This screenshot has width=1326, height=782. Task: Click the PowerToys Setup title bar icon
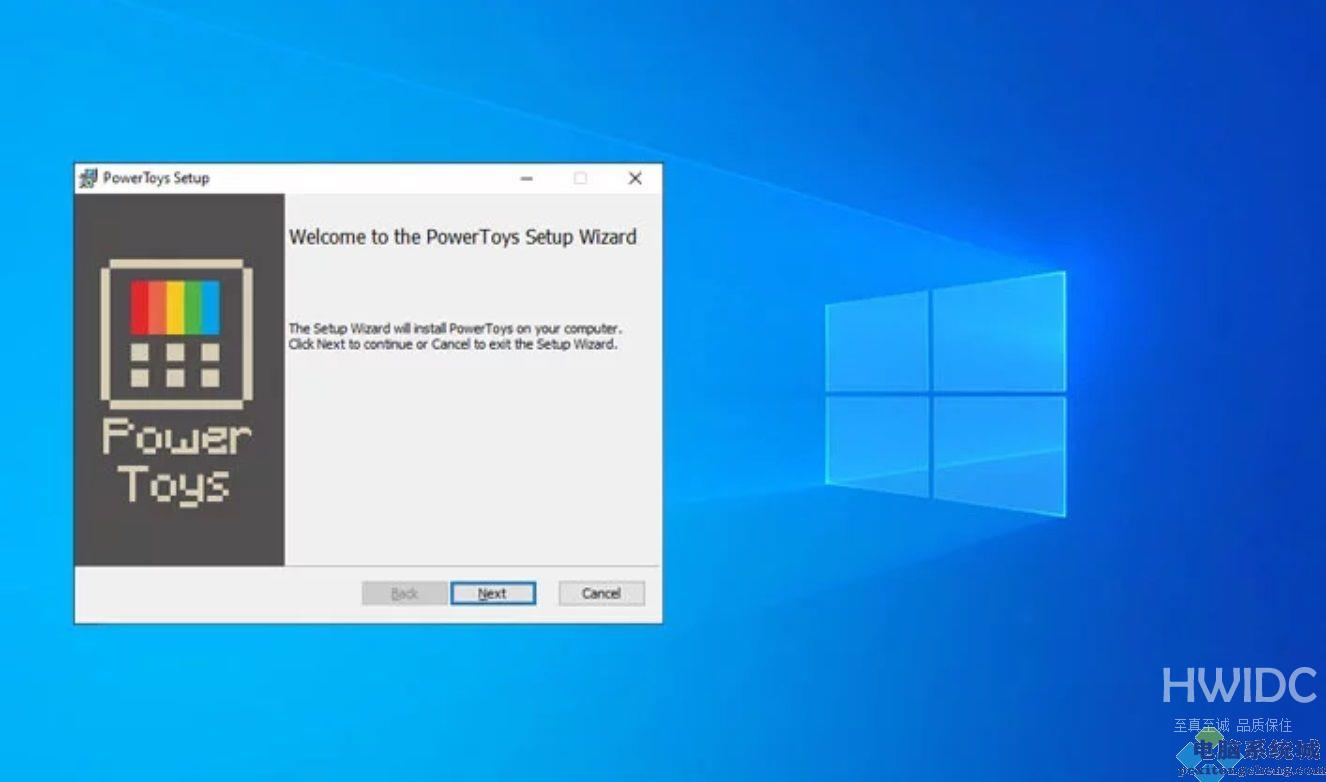click(x=88, y=178)
